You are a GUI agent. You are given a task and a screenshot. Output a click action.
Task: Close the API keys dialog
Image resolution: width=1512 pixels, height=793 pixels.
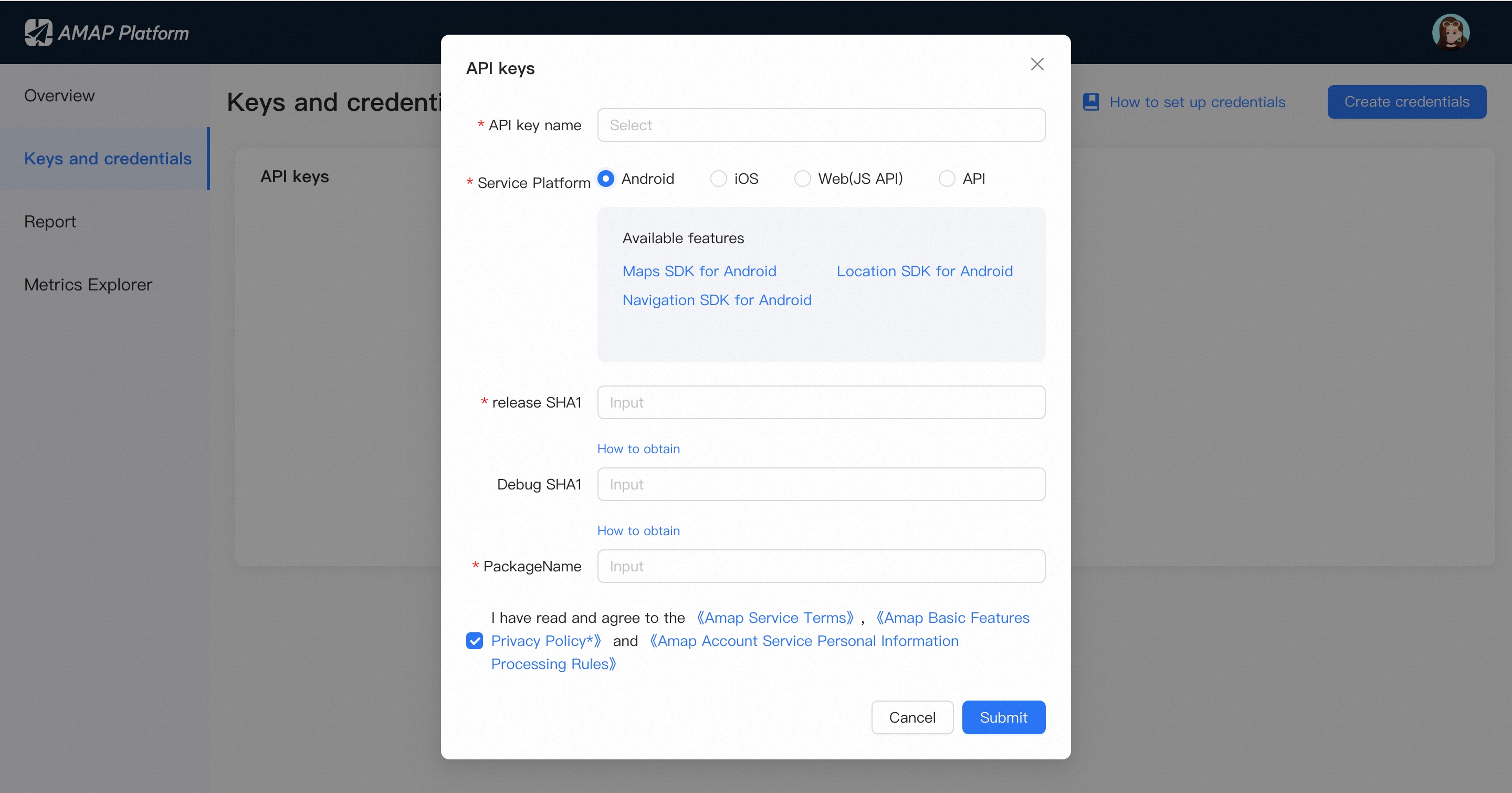[1037, 65]
